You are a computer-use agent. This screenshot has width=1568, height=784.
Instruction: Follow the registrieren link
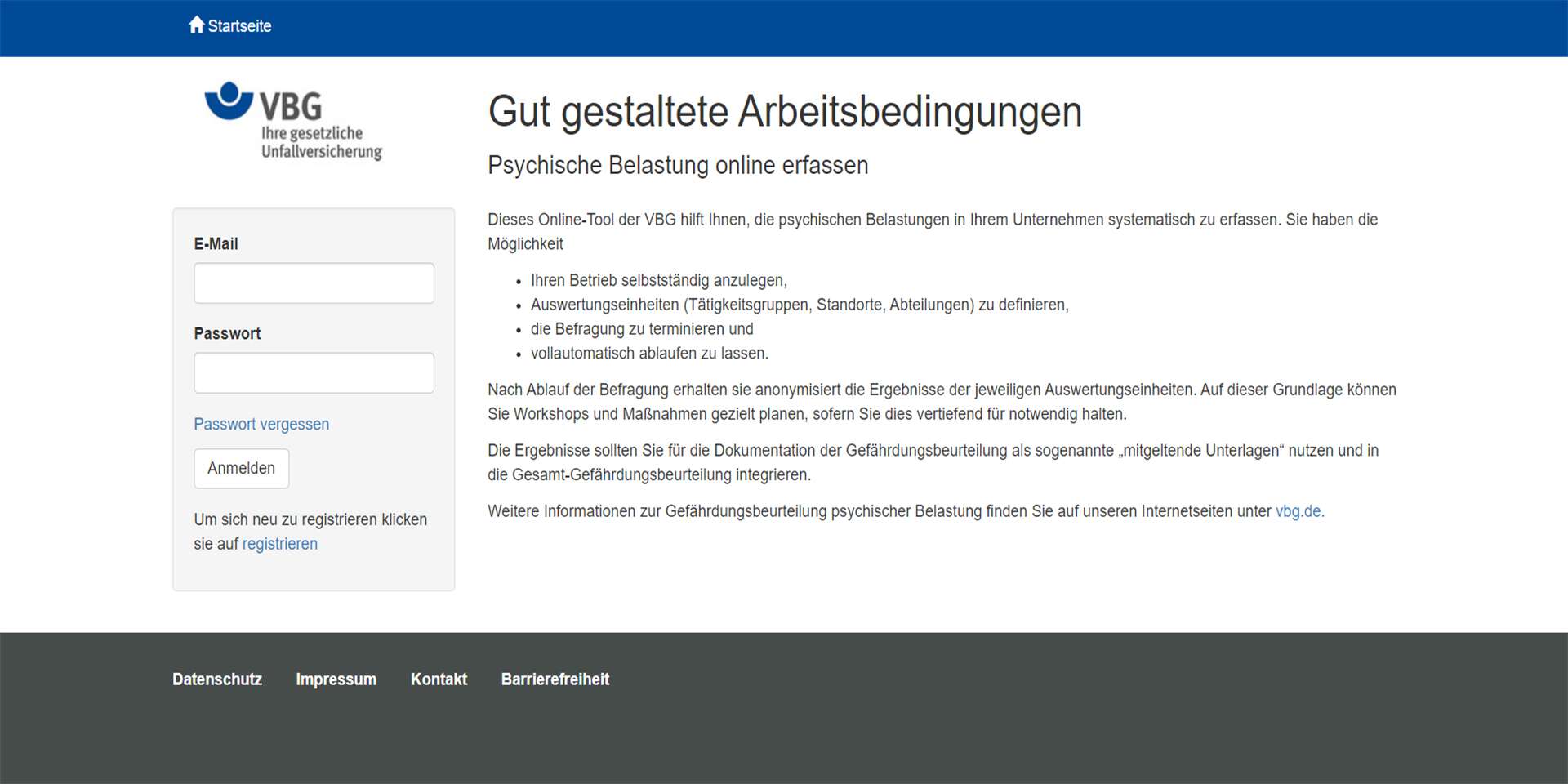click(x=279, y=543)
